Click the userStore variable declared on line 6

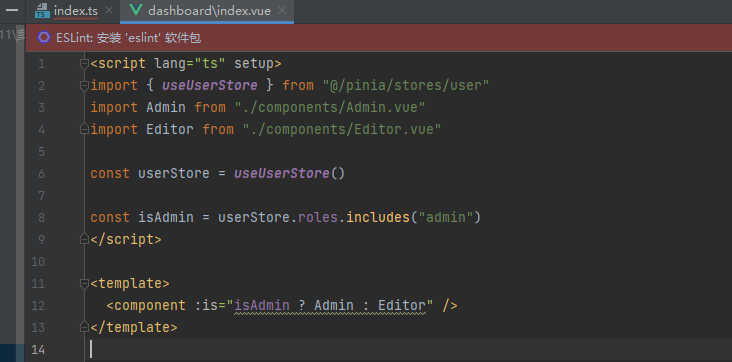pyautogui.click(x=174, y=173)
